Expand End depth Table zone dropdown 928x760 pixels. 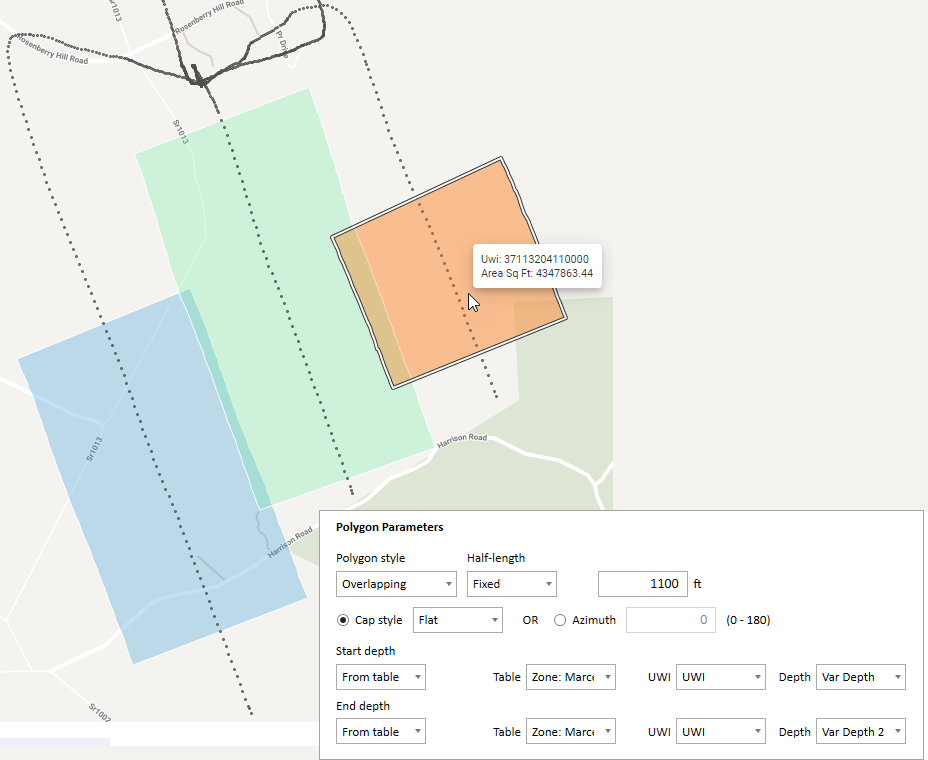[571, 732]
